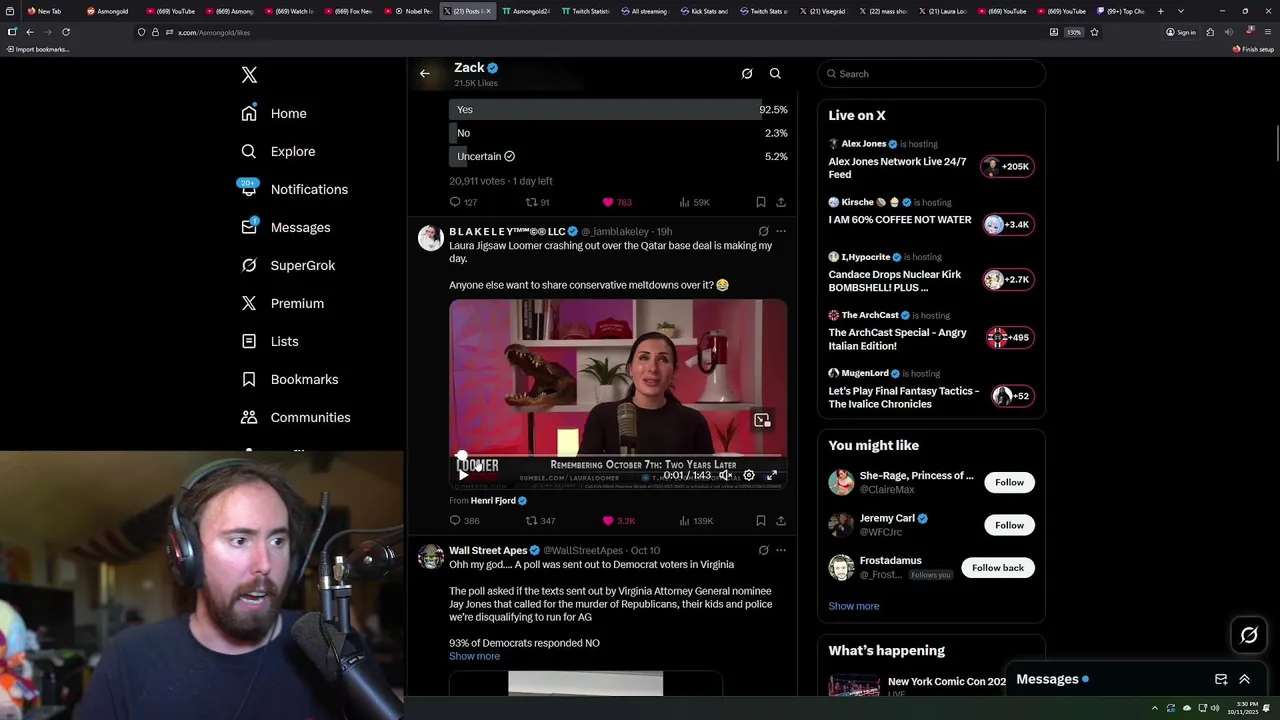Open a new browser tab with plus

coord(1160,11)
